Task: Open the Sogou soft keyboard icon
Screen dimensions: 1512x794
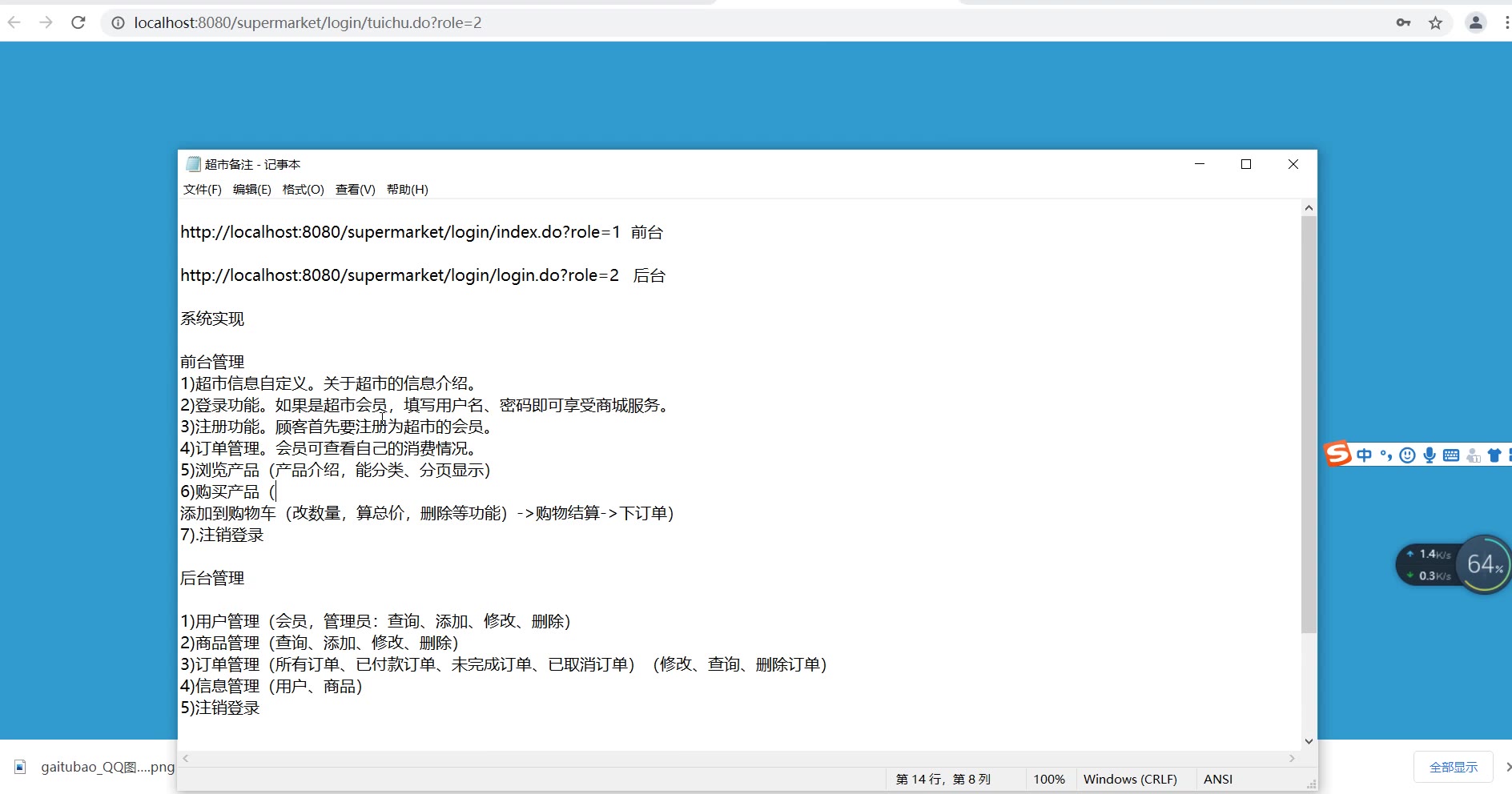Action: click(1451, 455)
